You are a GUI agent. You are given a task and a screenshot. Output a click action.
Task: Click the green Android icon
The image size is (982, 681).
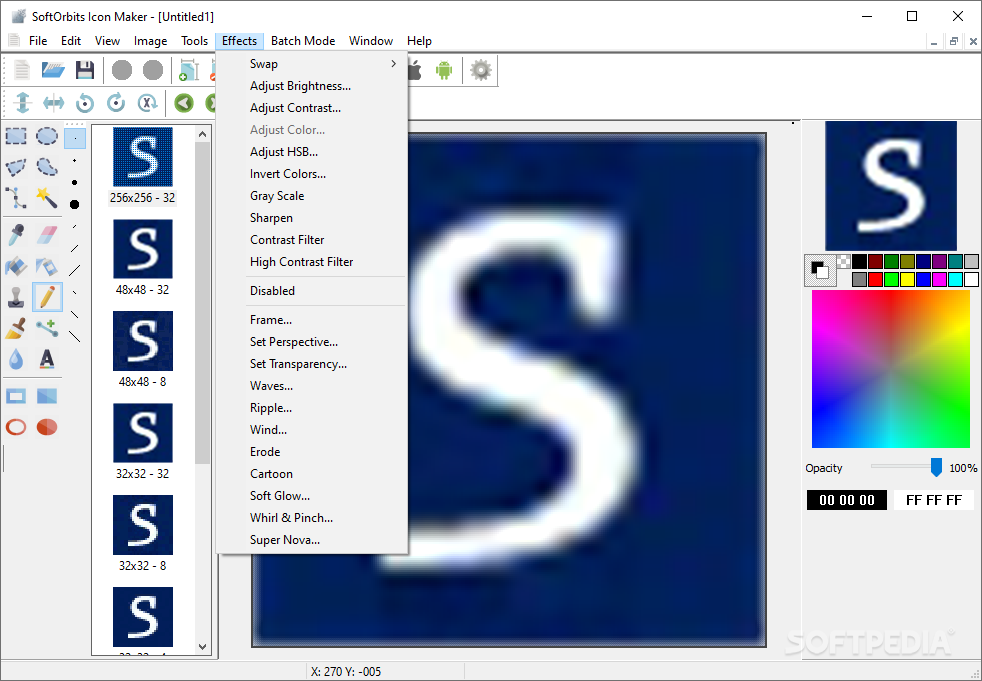(444, 70)
